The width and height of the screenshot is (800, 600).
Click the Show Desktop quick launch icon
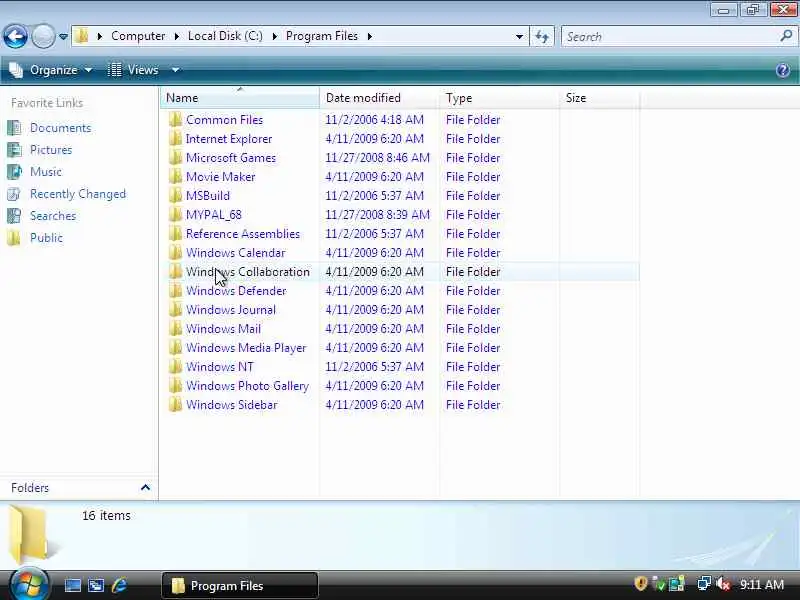[x=72, y=585]
